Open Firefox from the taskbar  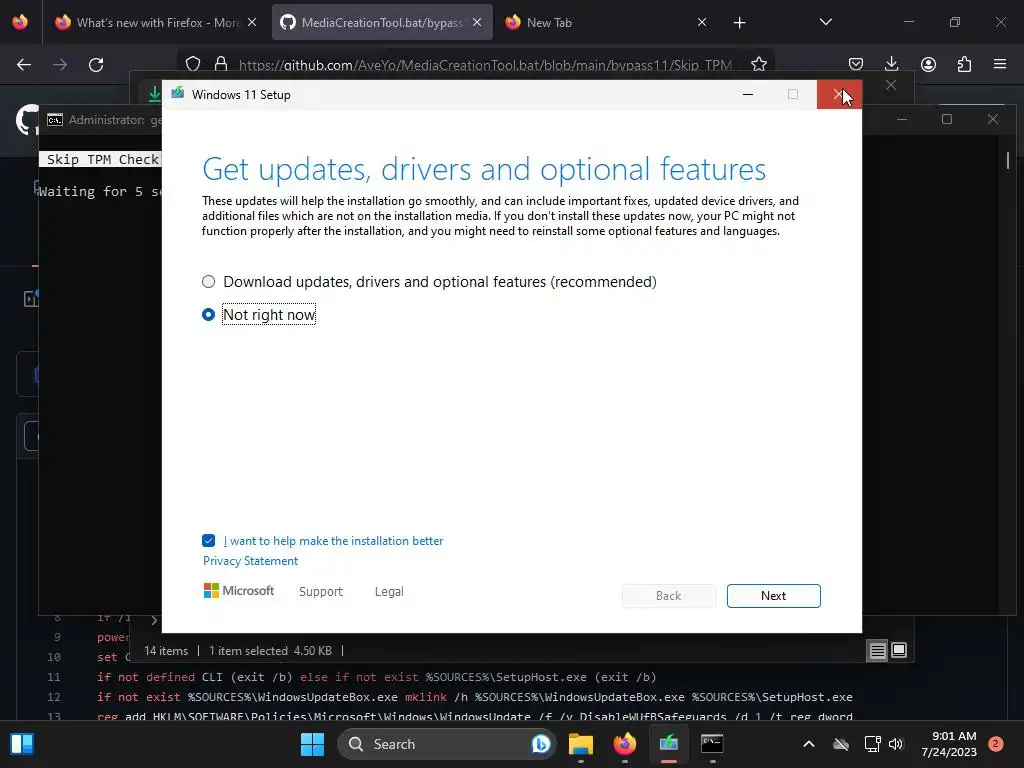tap(624, 744)
